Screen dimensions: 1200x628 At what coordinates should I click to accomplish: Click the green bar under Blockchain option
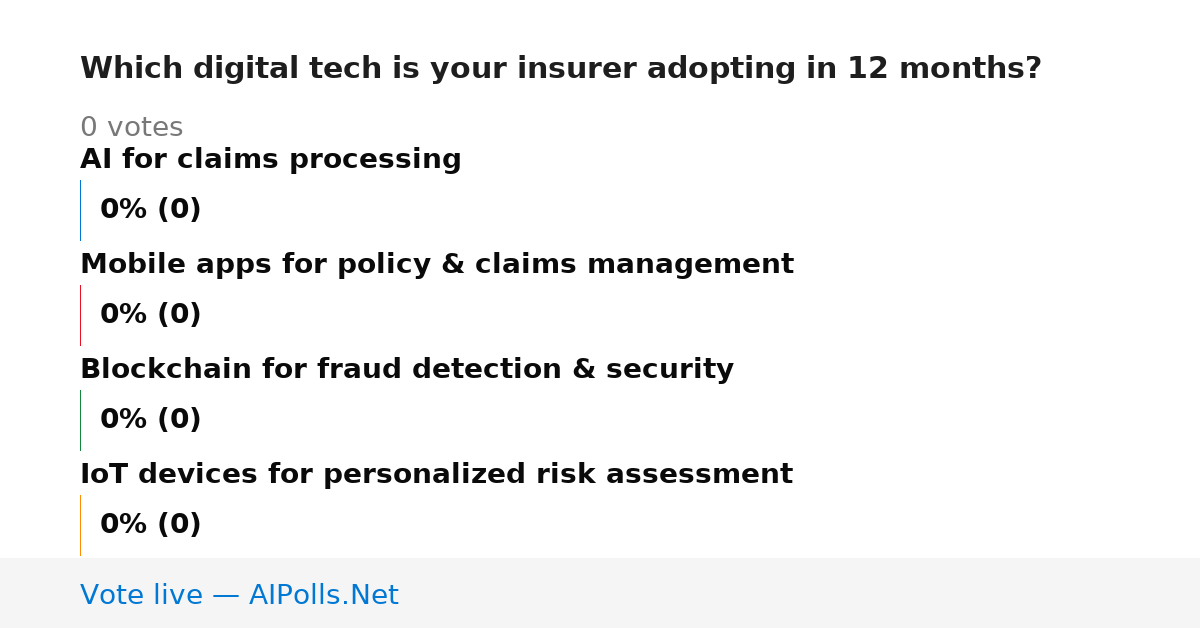(80, 420)
